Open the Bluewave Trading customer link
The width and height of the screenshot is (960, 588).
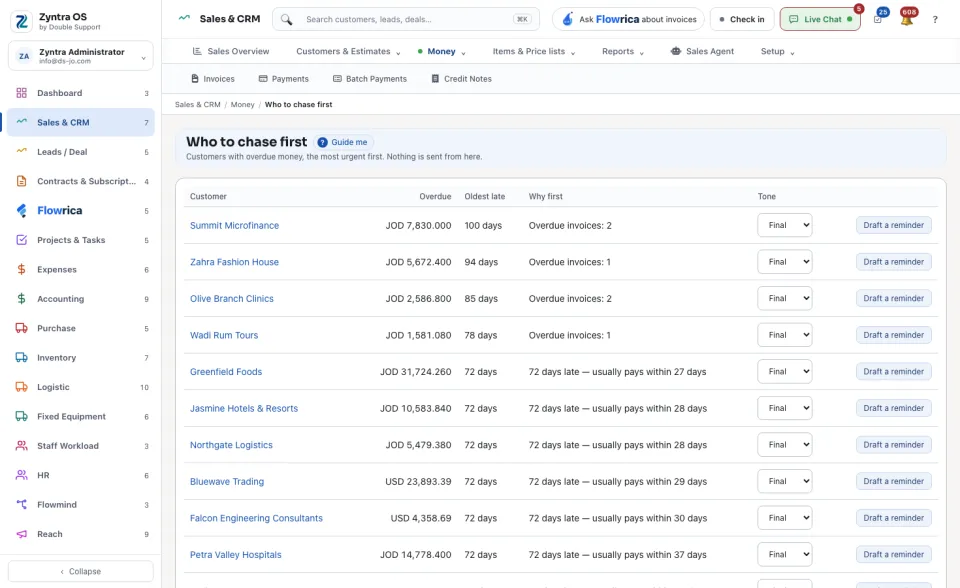tap(227, 482)
